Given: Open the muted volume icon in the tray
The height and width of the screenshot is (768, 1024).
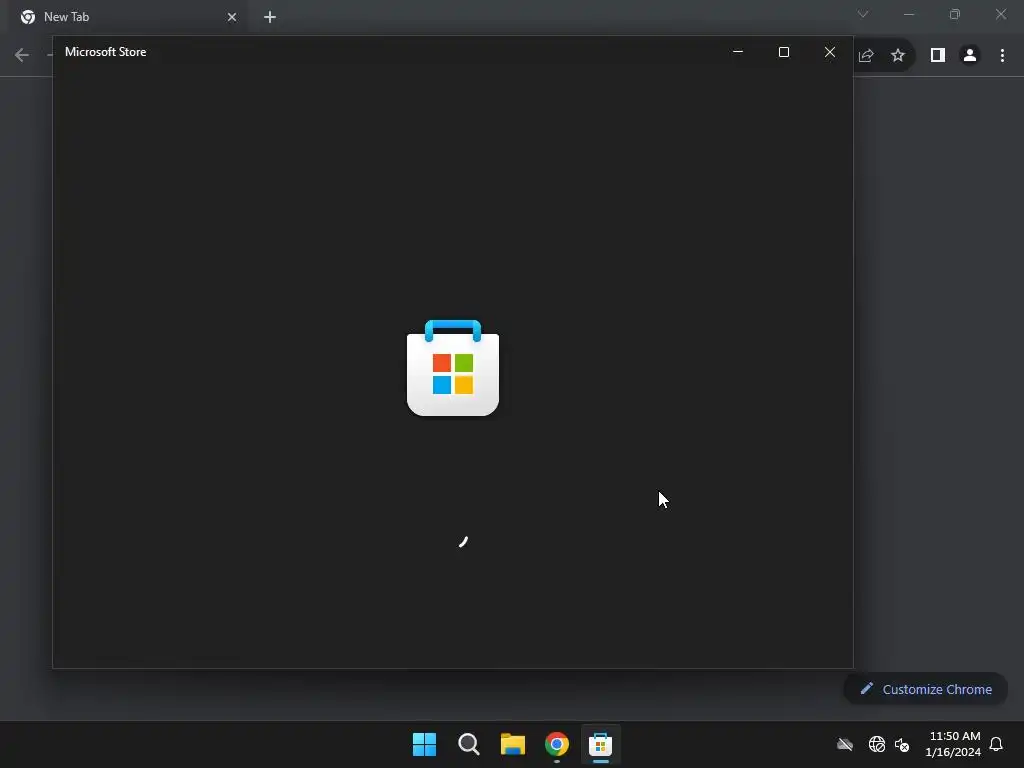Looking at the screenshot, I should (902, 744).
